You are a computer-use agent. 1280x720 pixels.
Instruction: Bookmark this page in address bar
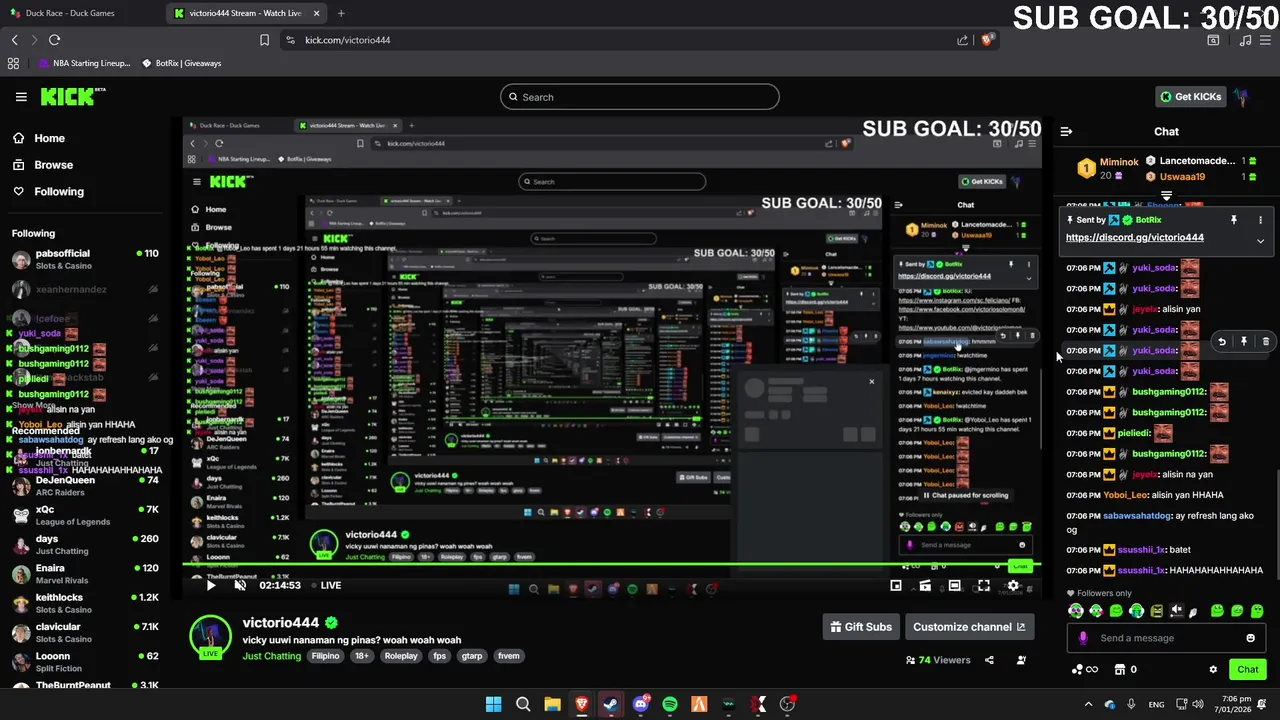264,40
